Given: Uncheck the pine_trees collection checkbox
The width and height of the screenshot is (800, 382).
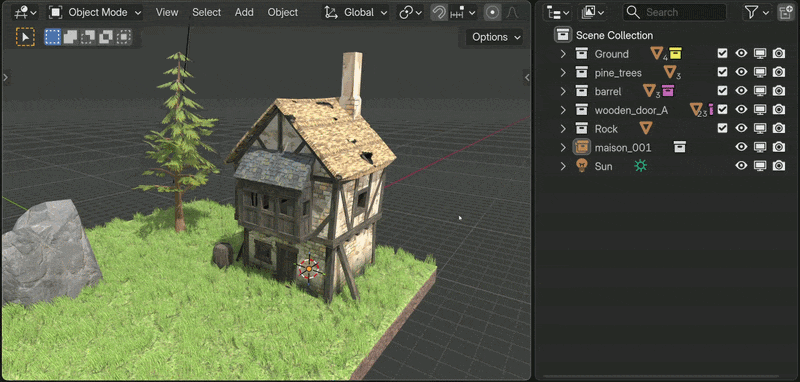Looking at the screenshot, I should [x=722, y=72].
